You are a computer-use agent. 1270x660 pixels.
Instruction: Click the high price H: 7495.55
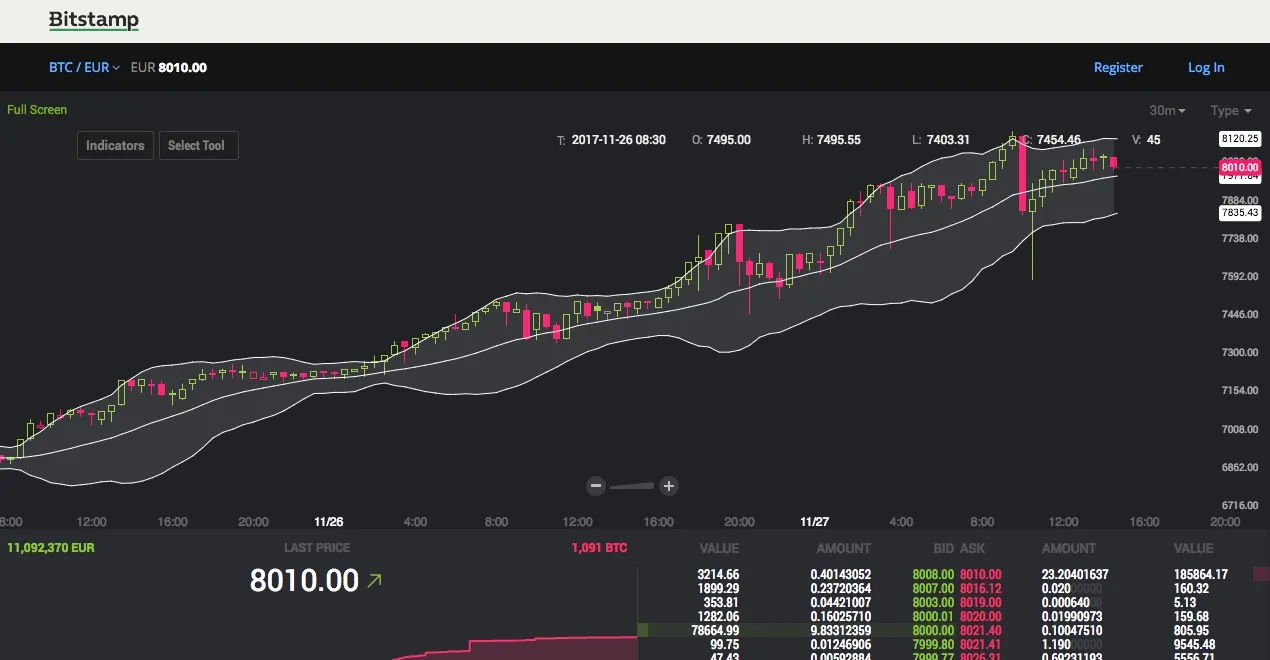click(x=831, y=140)
